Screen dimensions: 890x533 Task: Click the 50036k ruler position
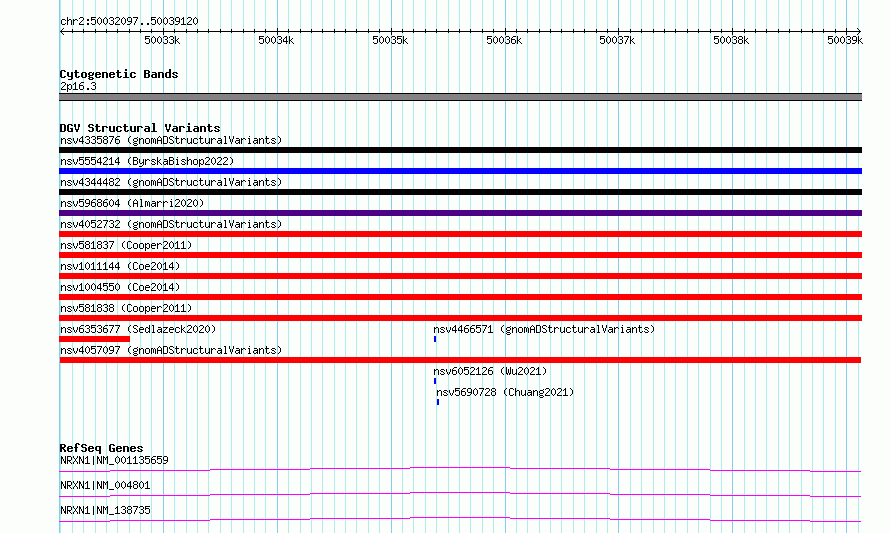504,40
